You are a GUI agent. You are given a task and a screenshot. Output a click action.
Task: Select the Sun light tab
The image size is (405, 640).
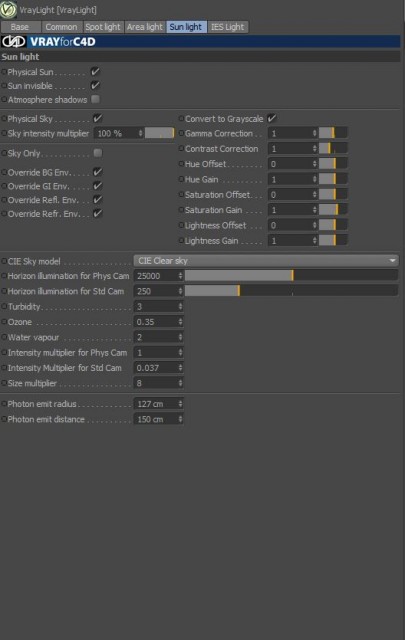tap(186, 27)
